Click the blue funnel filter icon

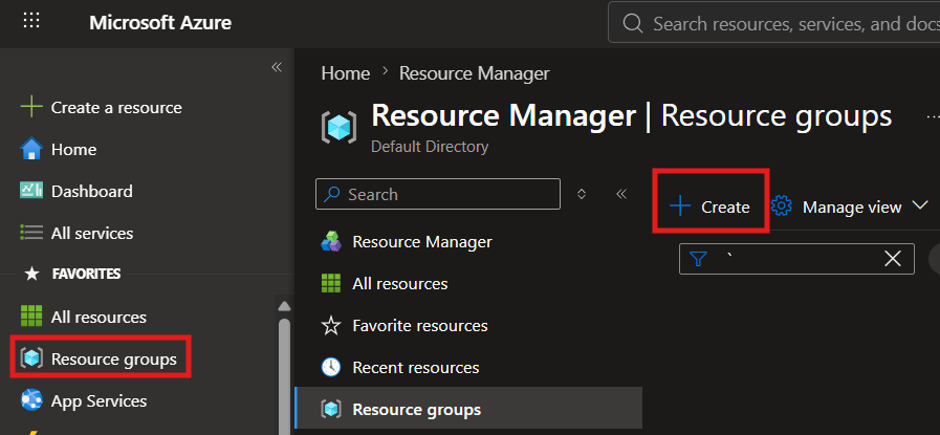[x=698, y=259]
